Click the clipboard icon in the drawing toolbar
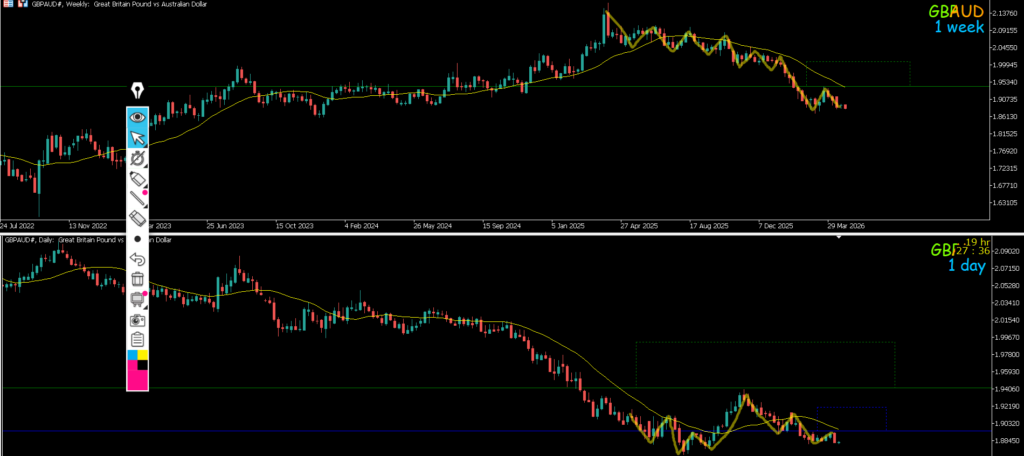The image size is (1024, 456). tap(137, 340)
